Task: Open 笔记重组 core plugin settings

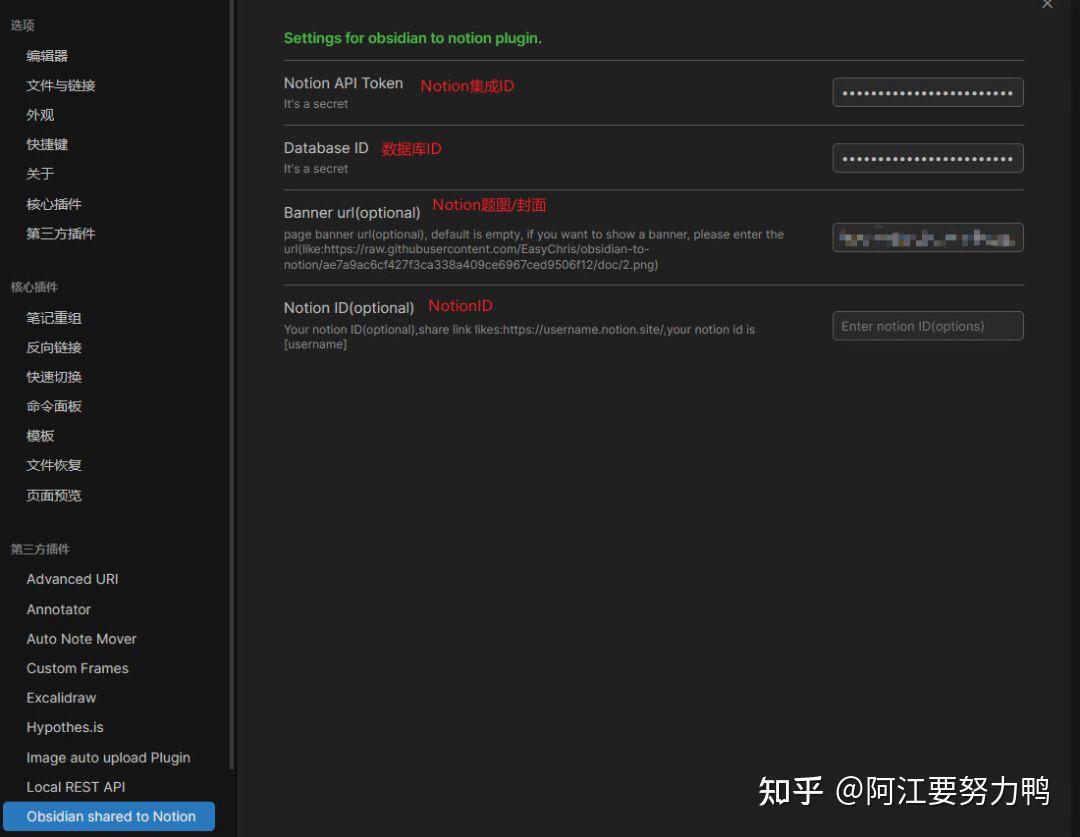Action: coord(54,318)
